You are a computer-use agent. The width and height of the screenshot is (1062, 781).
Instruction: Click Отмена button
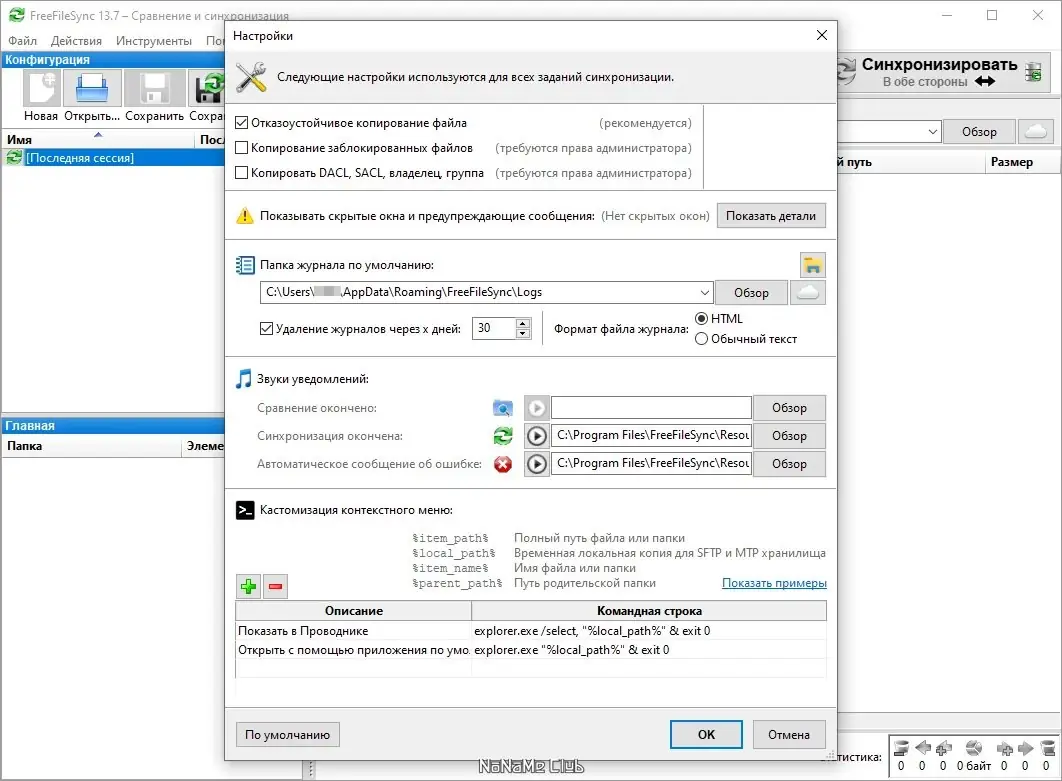(x=788, y=734)
